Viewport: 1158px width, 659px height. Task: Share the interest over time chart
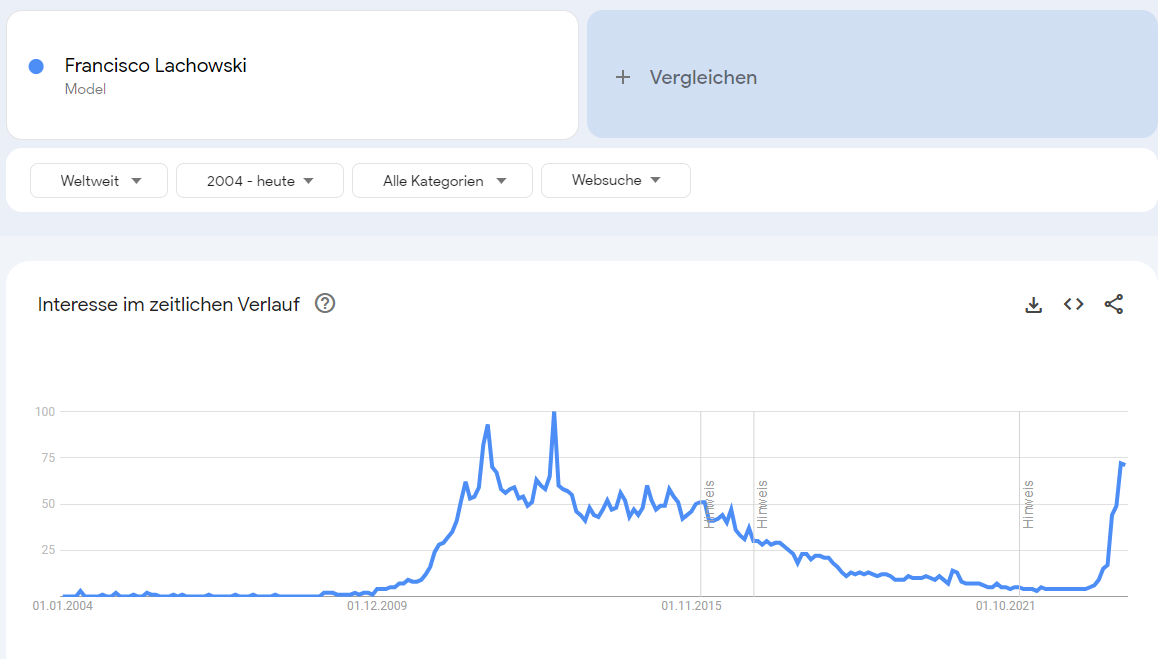click(1113, 305)
